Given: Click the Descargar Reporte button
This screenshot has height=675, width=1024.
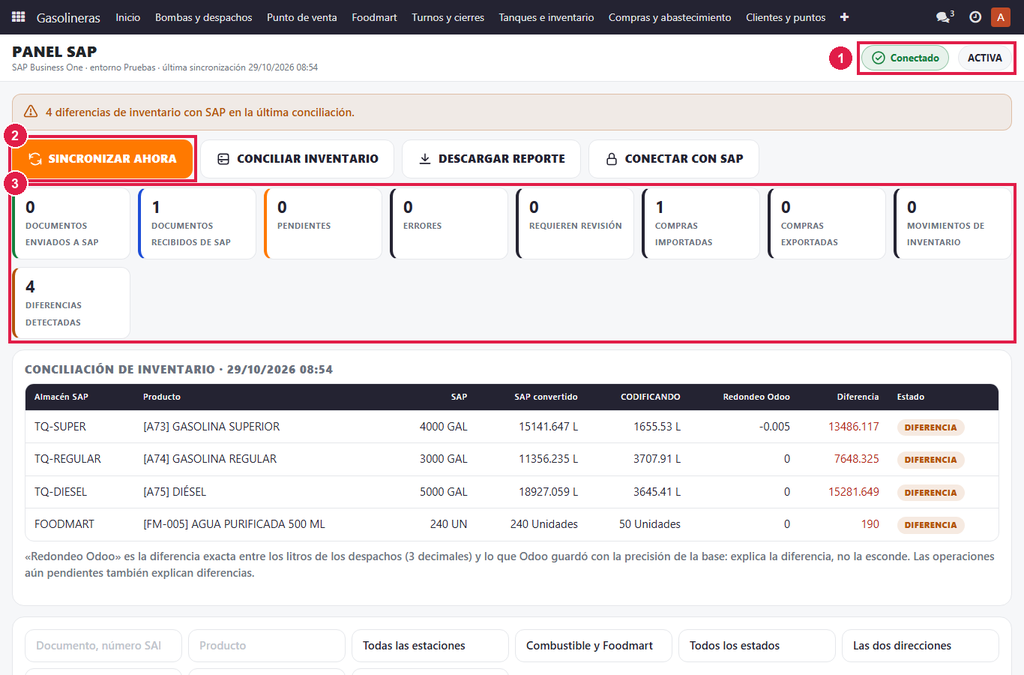Looking at the screenshot, I should (x=491, y=159).
